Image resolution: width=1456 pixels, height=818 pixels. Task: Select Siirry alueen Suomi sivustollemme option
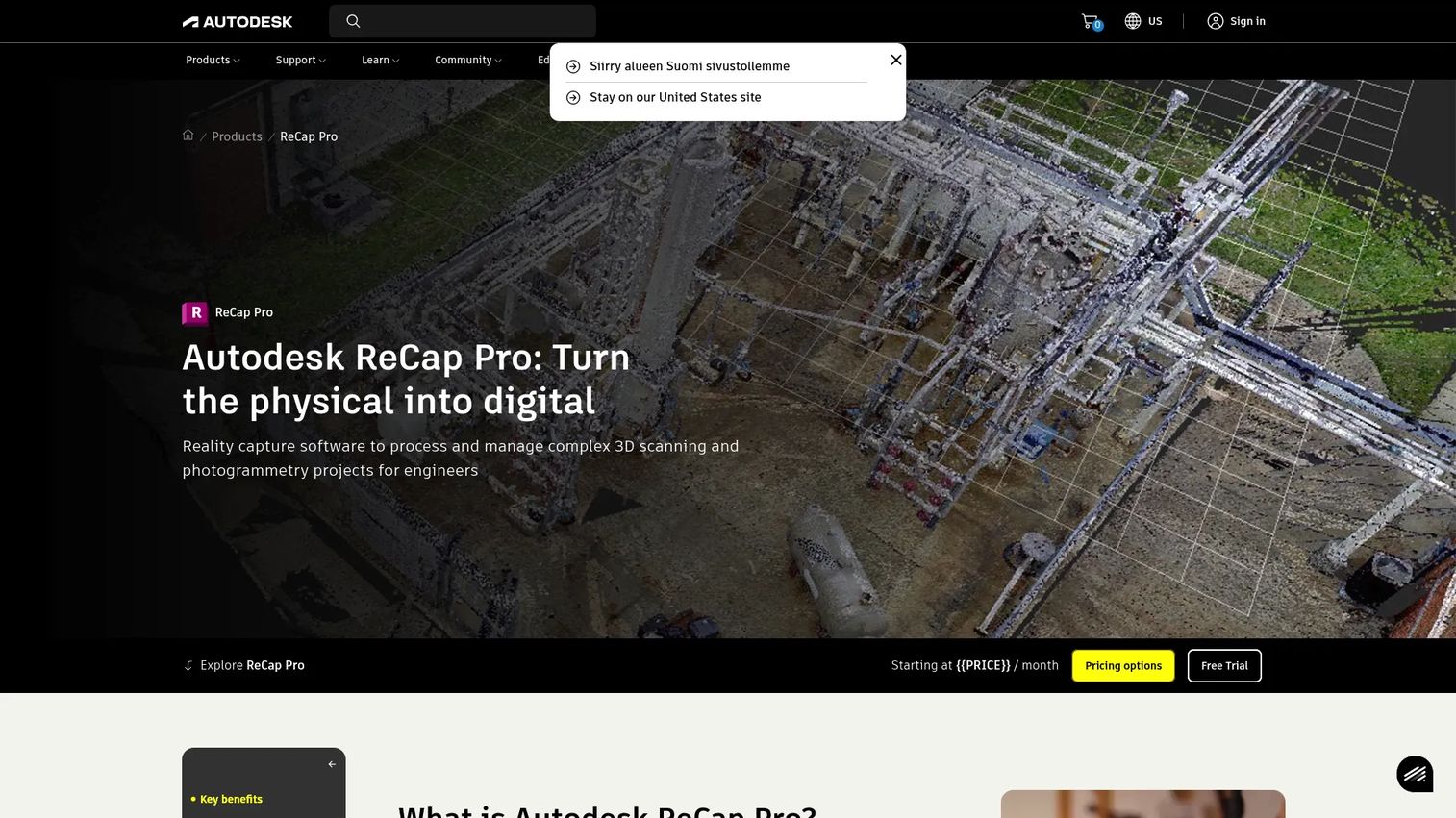click(690, 66)
